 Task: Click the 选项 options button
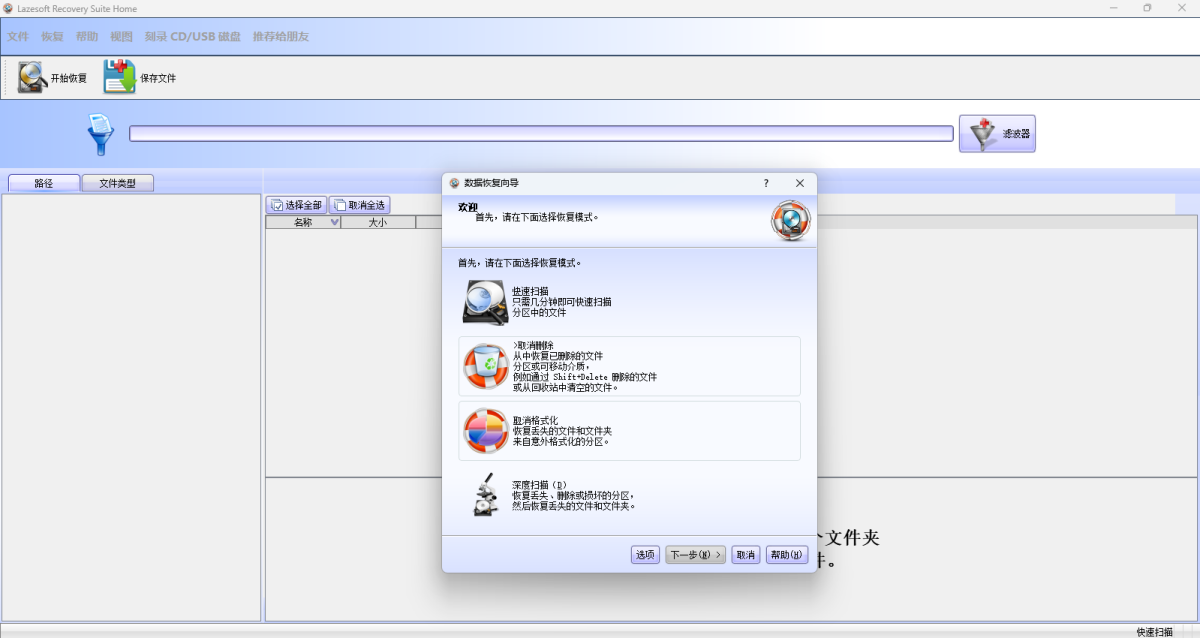click(x=645, y=555)
